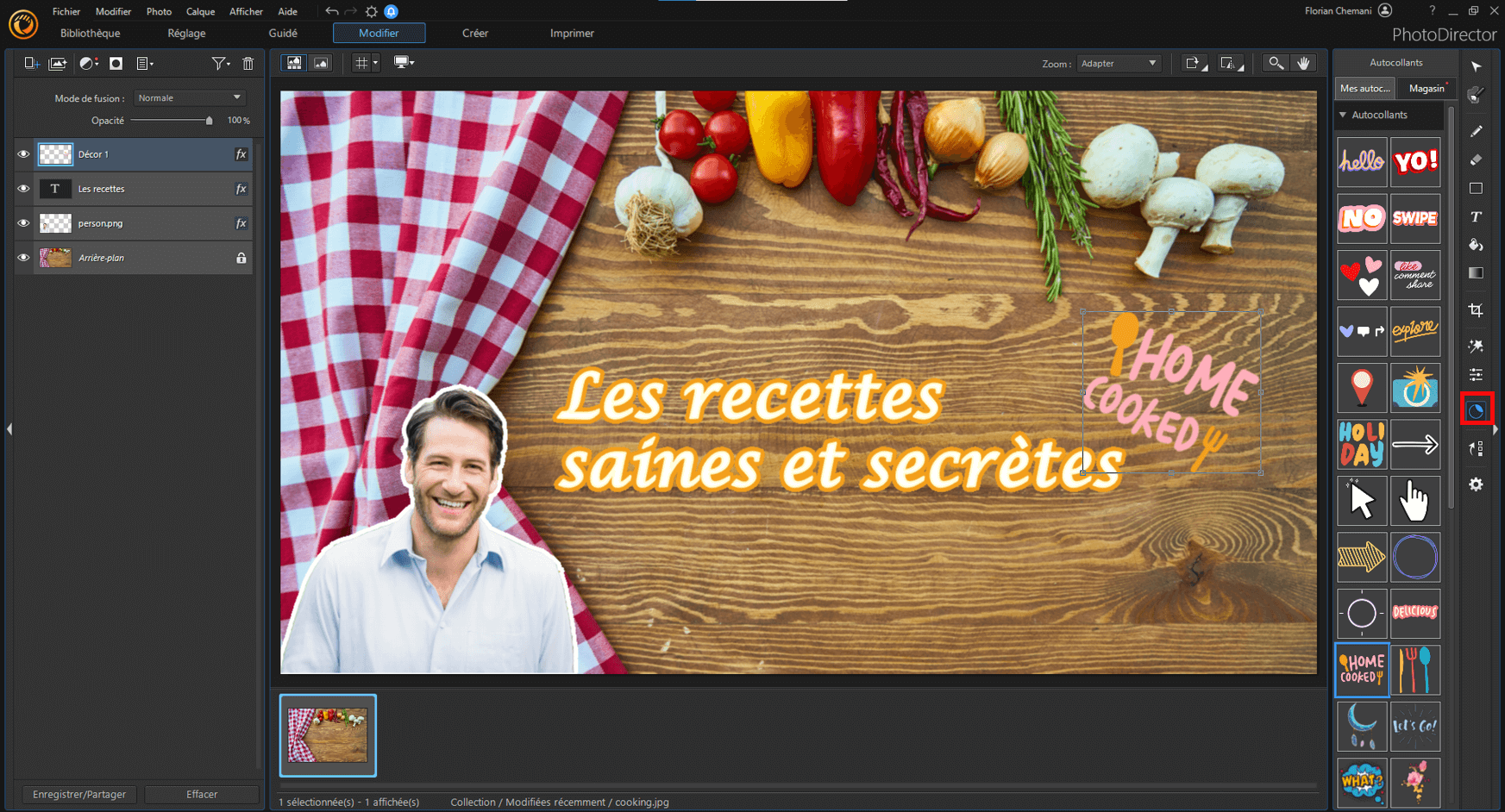Screen dimensions: 1505x812
Task: Click the Effacer button
Action: 202,794
